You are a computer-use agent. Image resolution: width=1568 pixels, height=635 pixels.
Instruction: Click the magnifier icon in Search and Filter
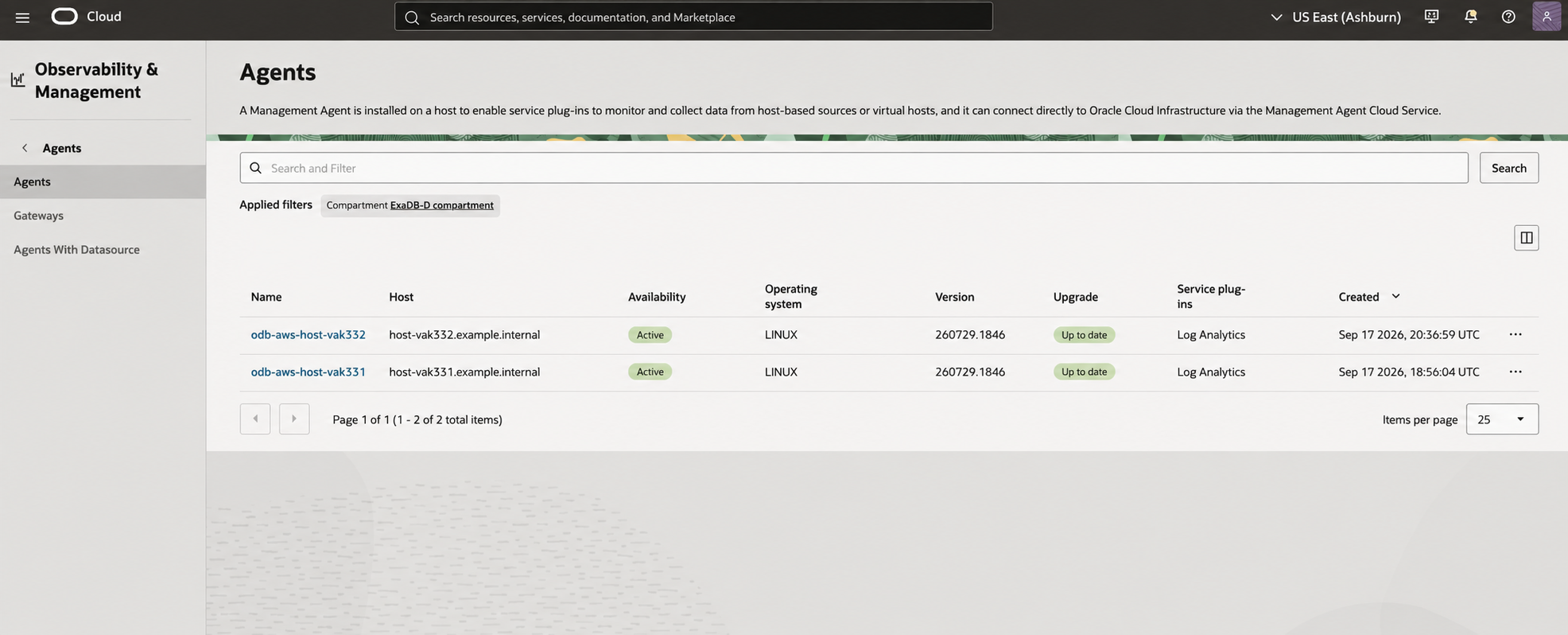click(x=255, y=168)
